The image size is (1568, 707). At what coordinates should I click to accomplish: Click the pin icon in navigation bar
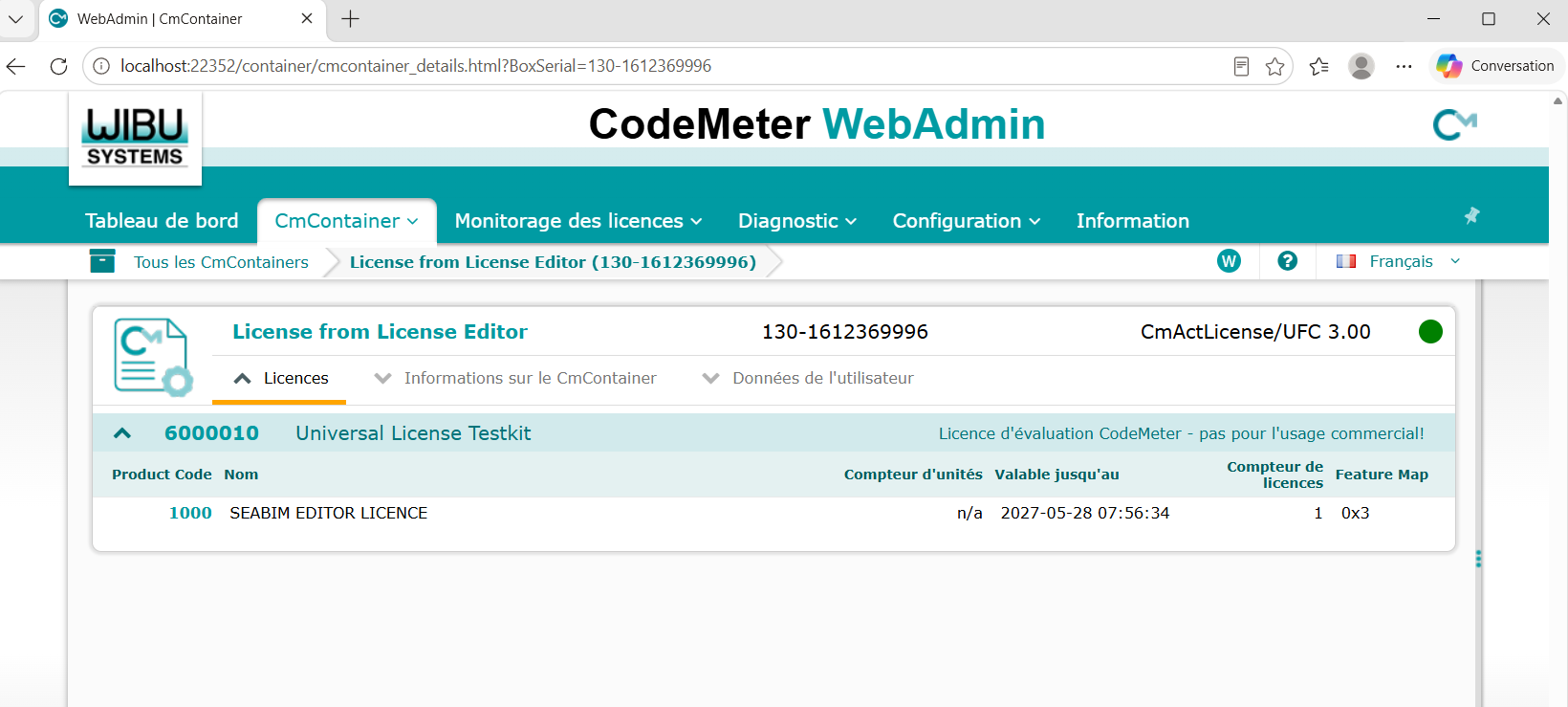click(1471, 215)
